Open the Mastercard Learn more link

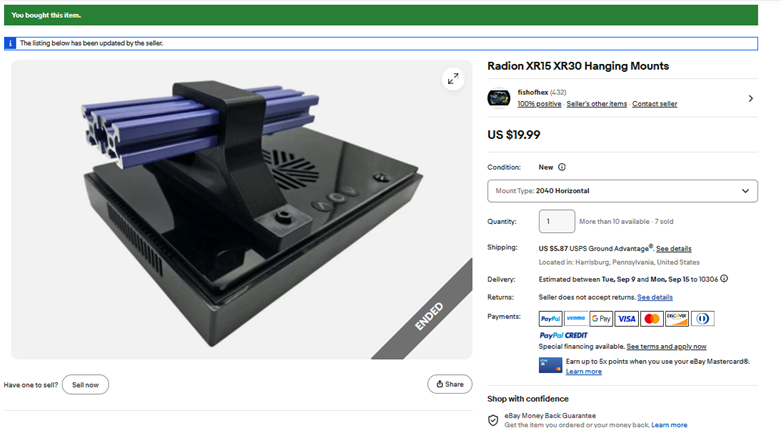(584, 372)
